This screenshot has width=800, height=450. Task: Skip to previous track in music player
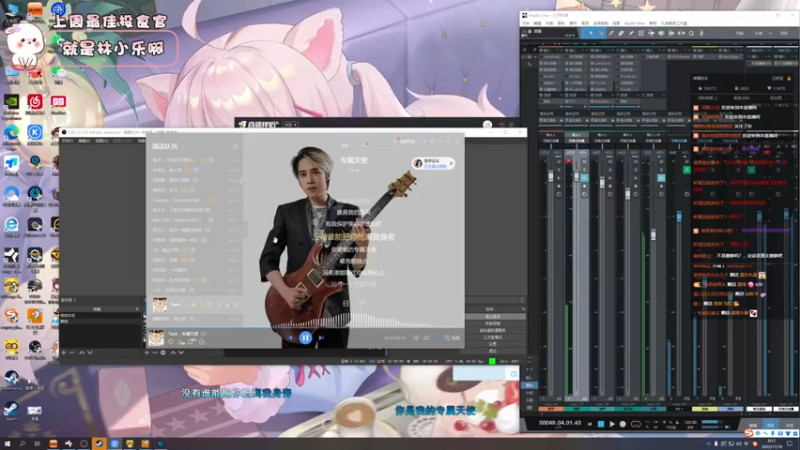(290, 338)
